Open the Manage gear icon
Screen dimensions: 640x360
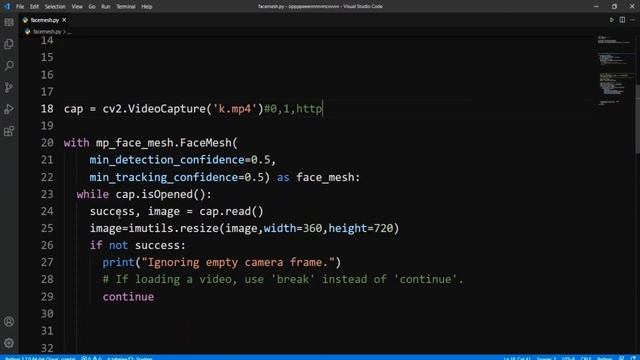[9, 343]
